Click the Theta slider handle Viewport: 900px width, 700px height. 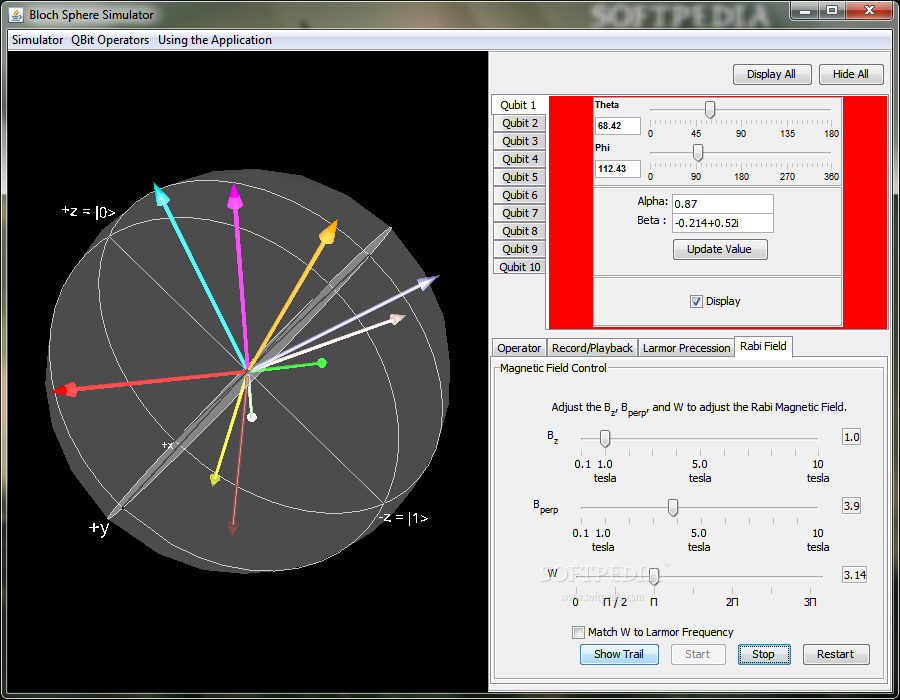tap(710, 109)
